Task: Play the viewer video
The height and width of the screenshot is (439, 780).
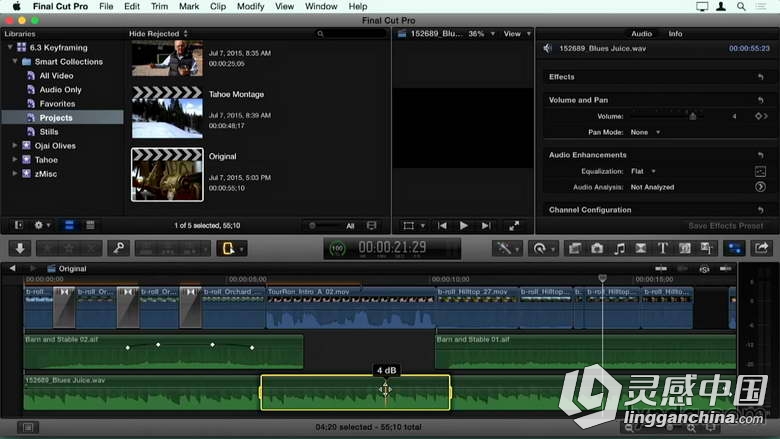Action: [464, 226]
